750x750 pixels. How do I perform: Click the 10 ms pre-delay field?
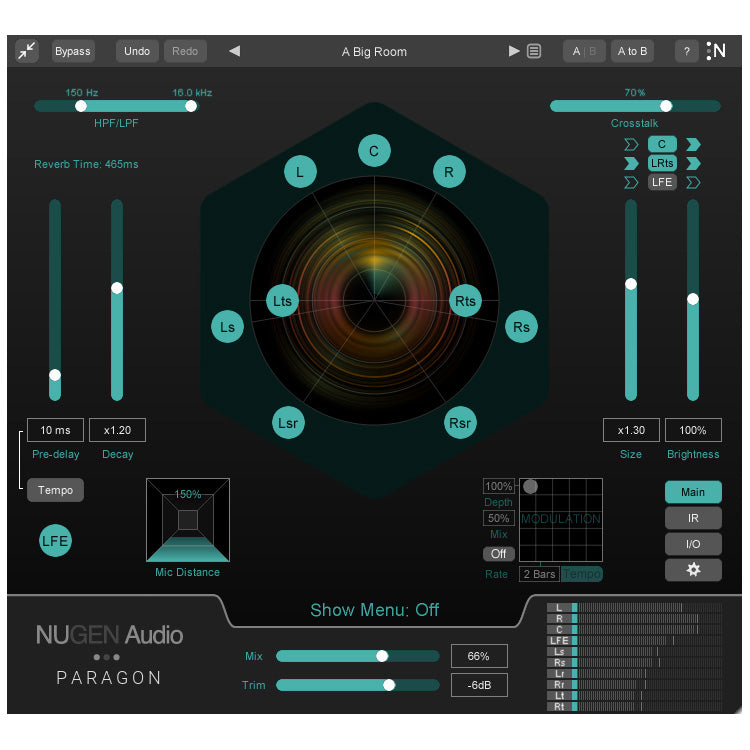(x=55, y=430)
